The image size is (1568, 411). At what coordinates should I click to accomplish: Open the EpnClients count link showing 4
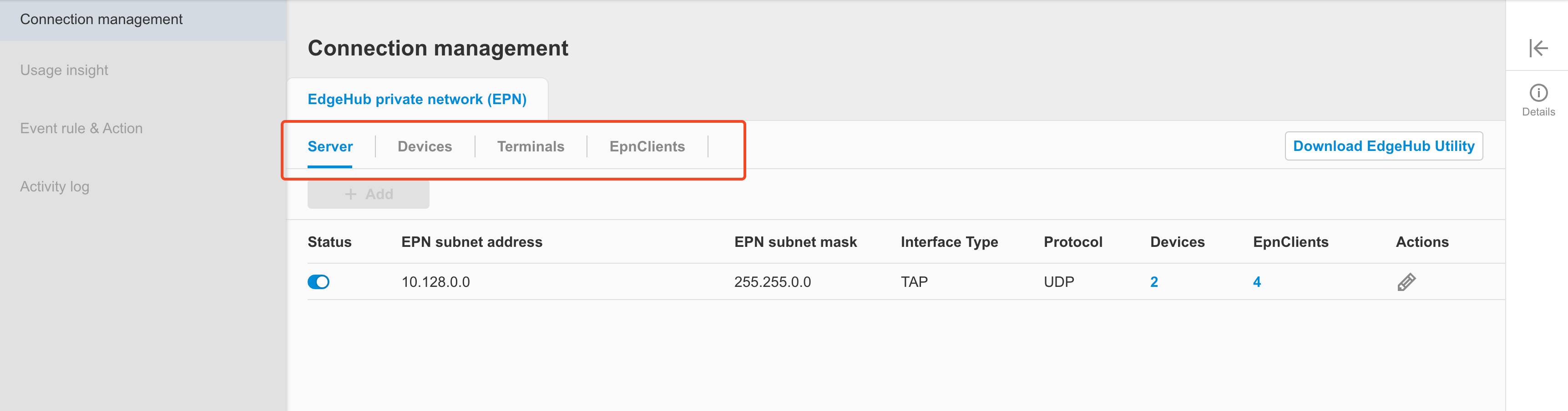pyautogui.click(x=1256, y=282)
